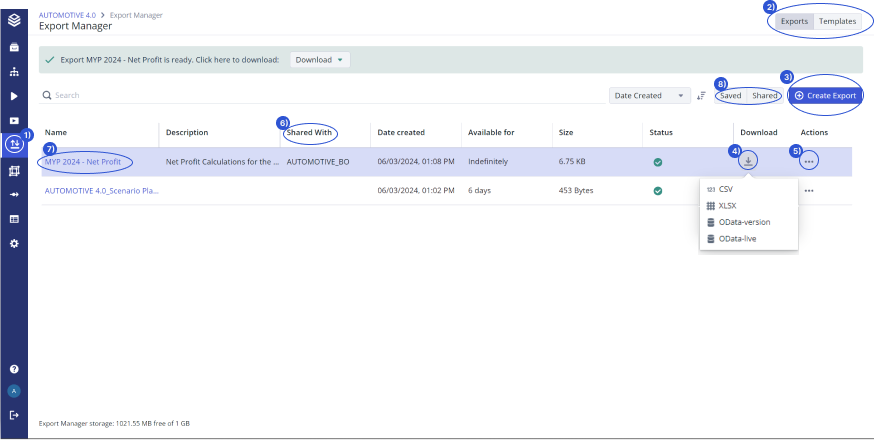This screenshot has height=440, width=874.
Task: Open the MYP 2024 - Net Profit export link
Action: pyautogui.click(x=82, y=161)
